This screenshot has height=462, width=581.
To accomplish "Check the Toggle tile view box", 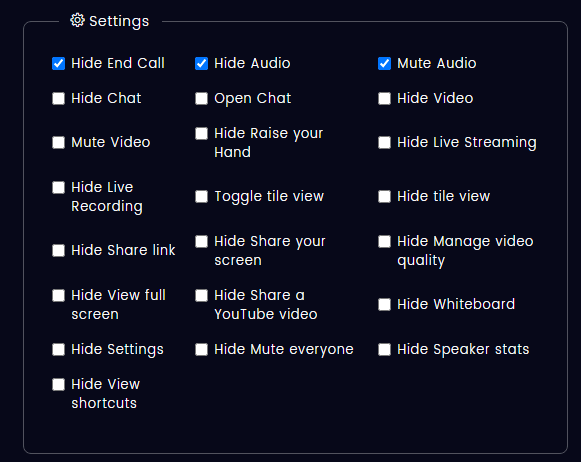I will pyautogui.click(x=202, y=196).
